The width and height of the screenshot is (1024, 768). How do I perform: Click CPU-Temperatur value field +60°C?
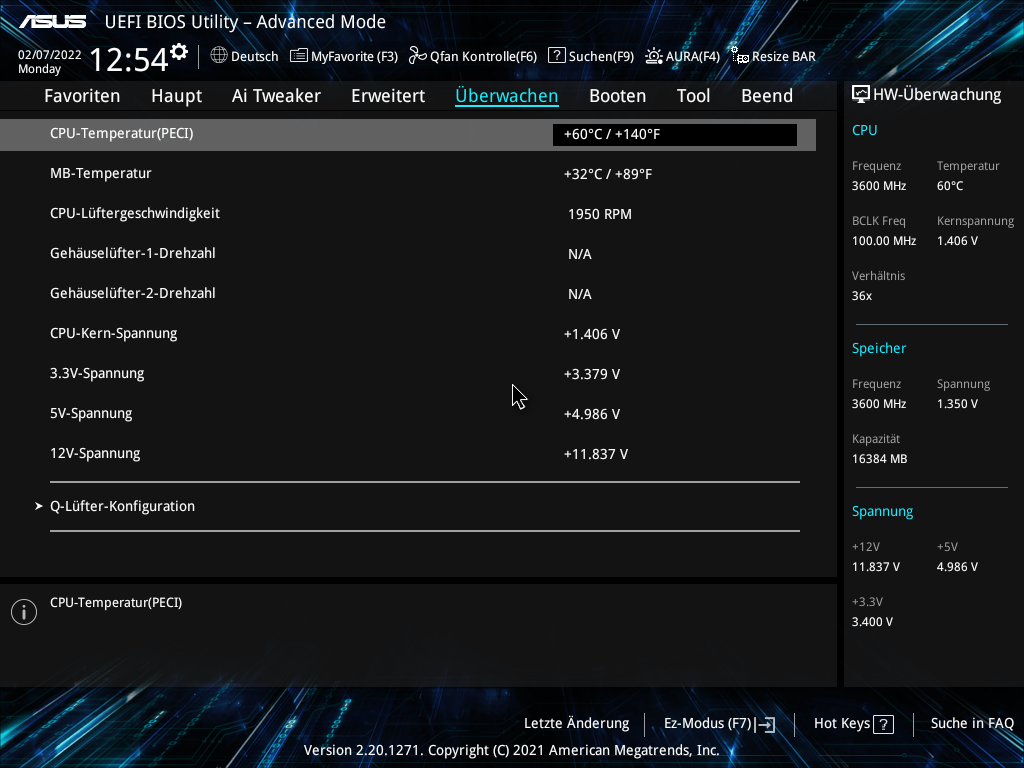click(675, 135)
